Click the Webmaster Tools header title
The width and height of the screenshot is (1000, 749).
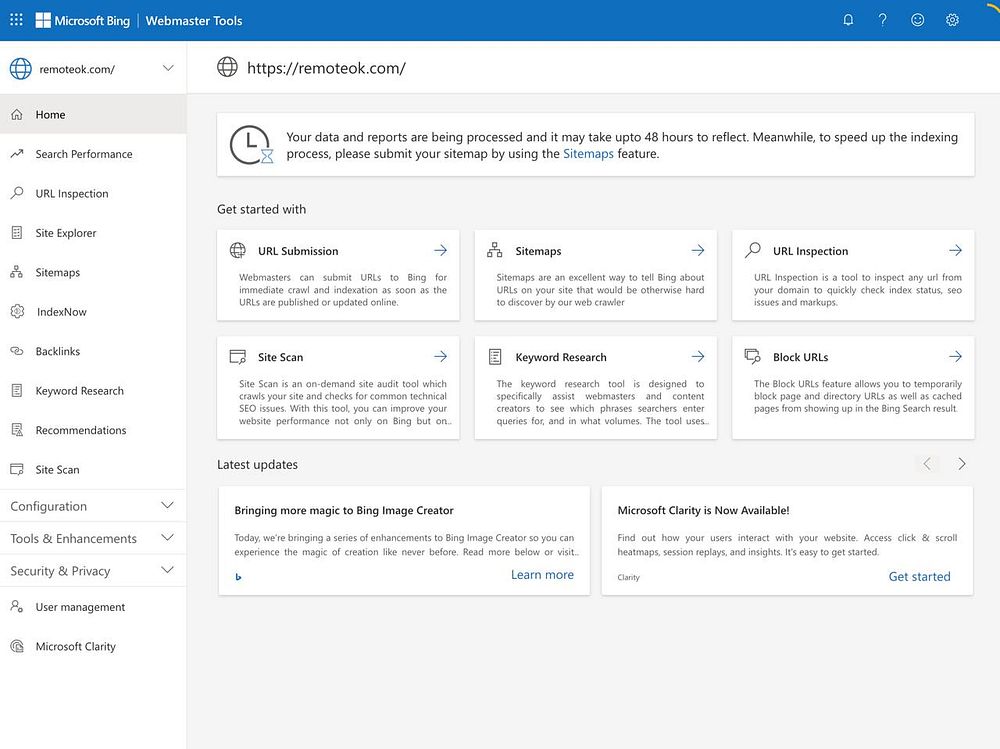point(194,20)
